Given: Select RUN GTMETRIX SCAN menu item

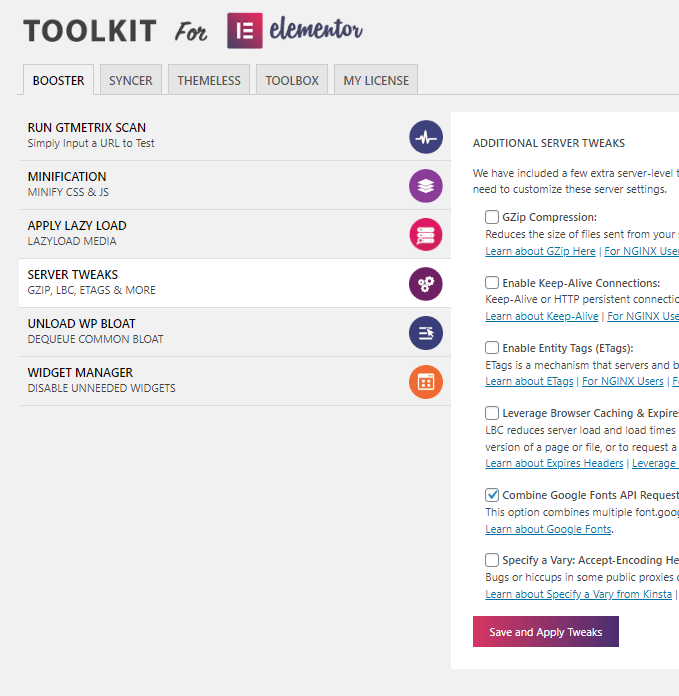Looking at the screenshot, I should [235, 136].
